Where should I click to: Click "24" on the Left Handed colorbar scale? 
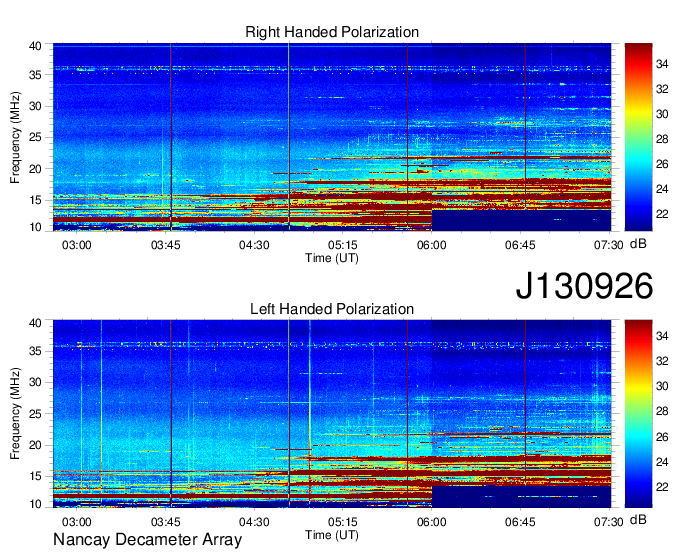662,462
